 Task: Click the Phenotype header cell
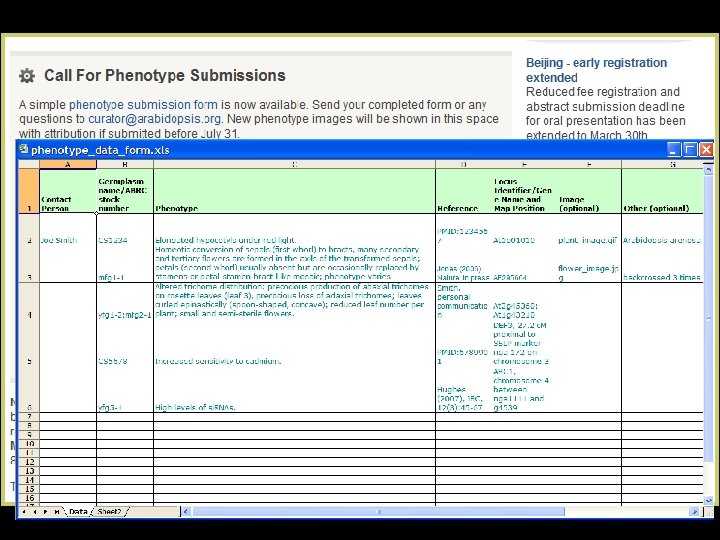click(x=294, y=191)
